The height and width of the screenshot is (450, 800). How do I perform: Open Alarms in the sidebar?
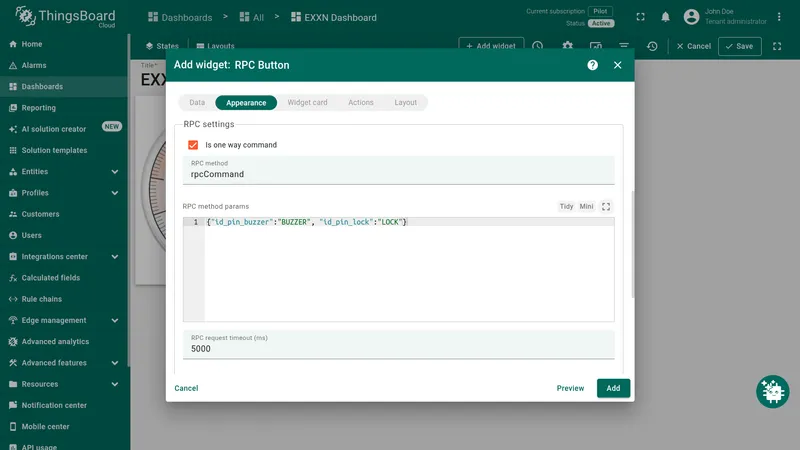point(64,65)
